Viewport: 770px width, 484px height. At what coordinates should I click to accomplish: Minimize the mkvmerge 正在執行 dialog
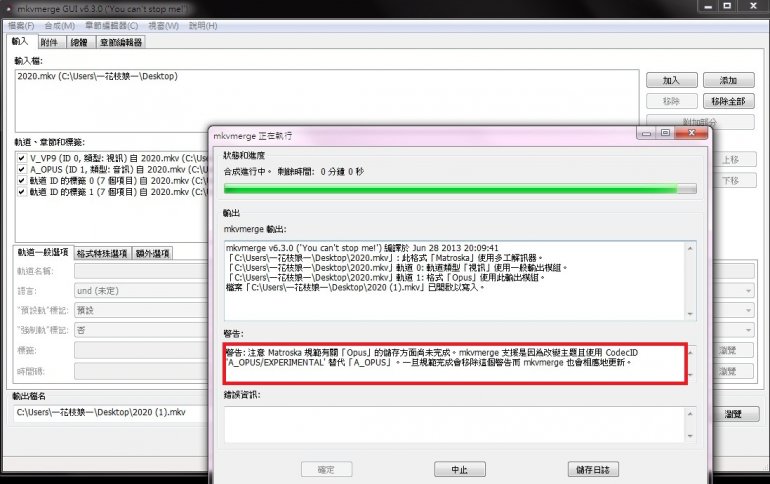[647, 133]
